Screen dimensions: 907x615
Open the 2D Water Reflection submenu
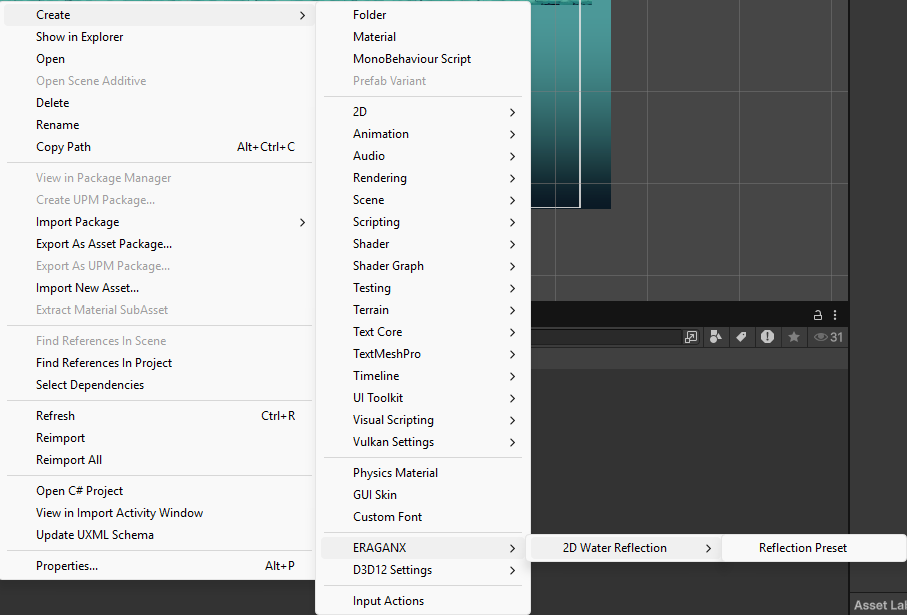click(x=624, y=548)
